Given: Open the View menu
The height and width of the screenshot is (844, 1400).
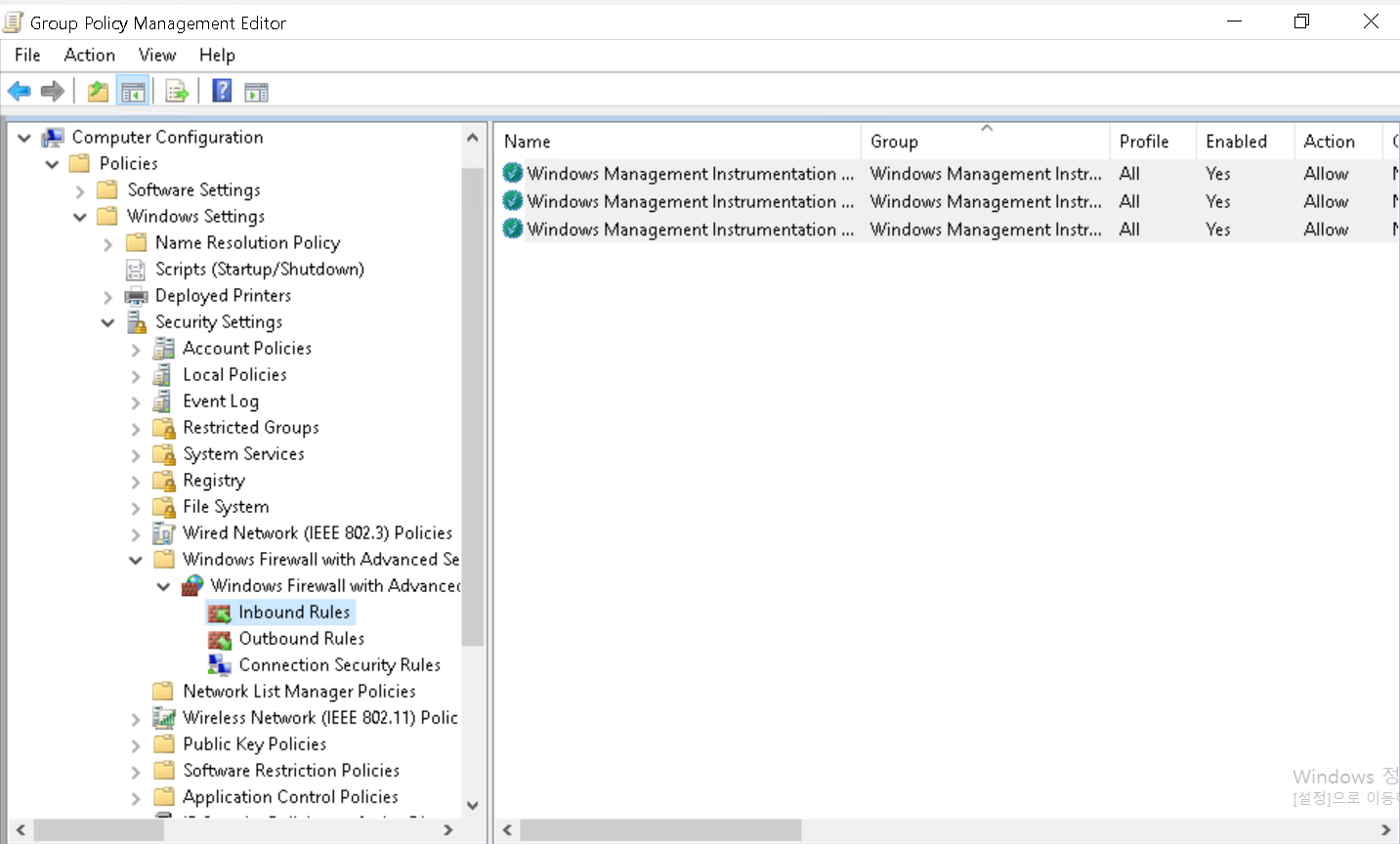Looking at the screenshot, I should (157, 55).
